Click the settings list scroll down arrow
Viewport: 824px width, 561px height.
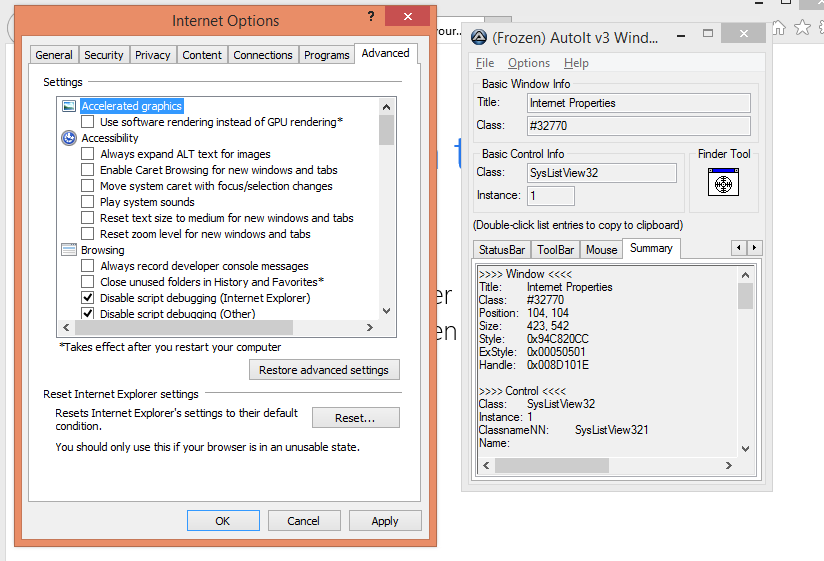[386, 310]
